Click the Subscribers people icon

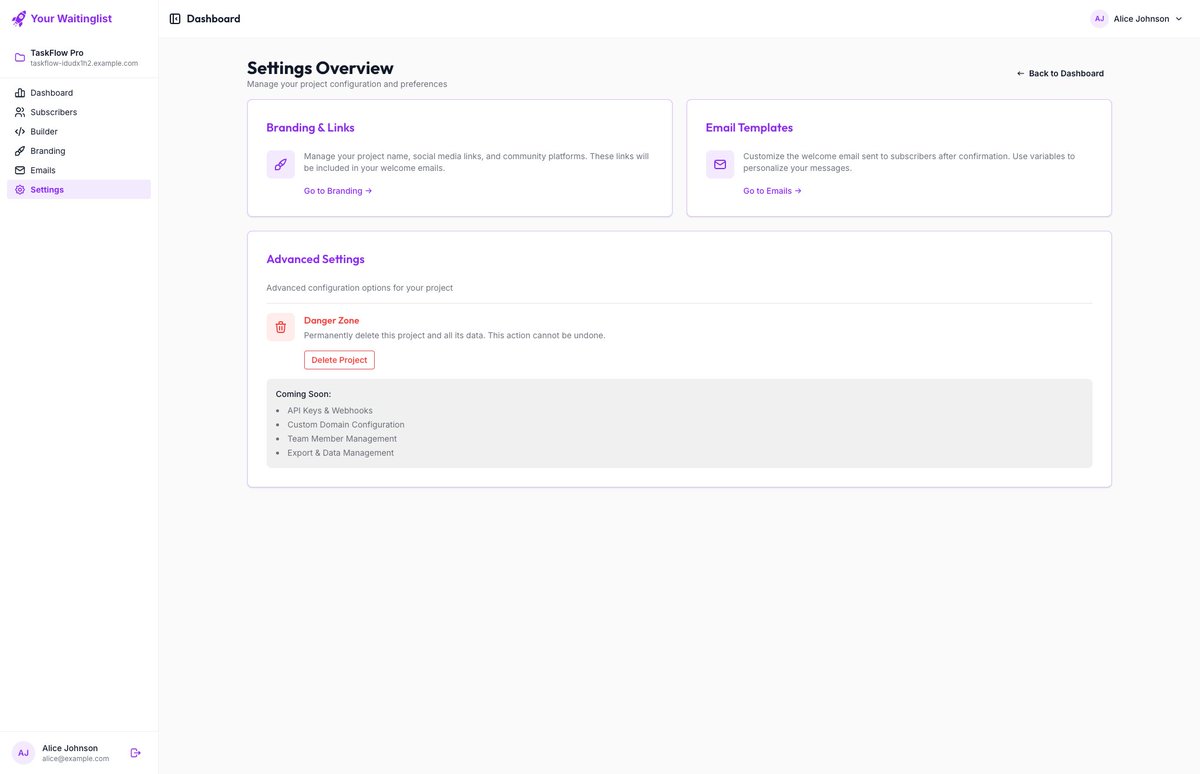click(20, 112)
